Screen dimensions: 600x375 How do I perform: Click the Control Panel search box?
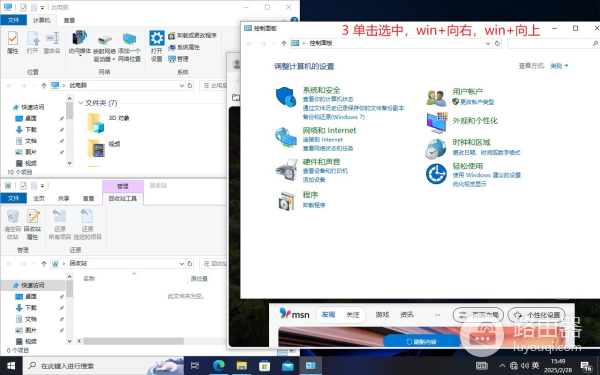click(553, 43)
